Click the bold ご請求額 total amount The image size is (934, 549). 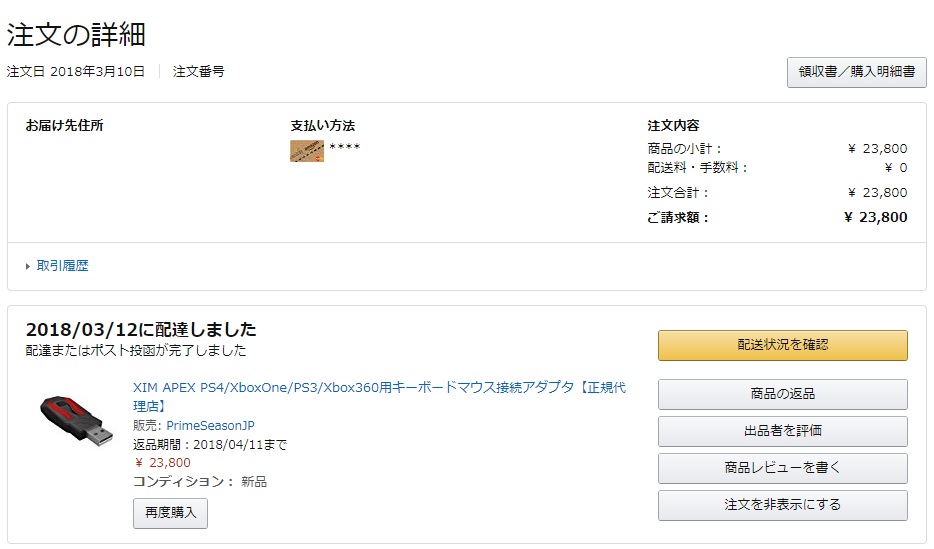click(876, 217)
